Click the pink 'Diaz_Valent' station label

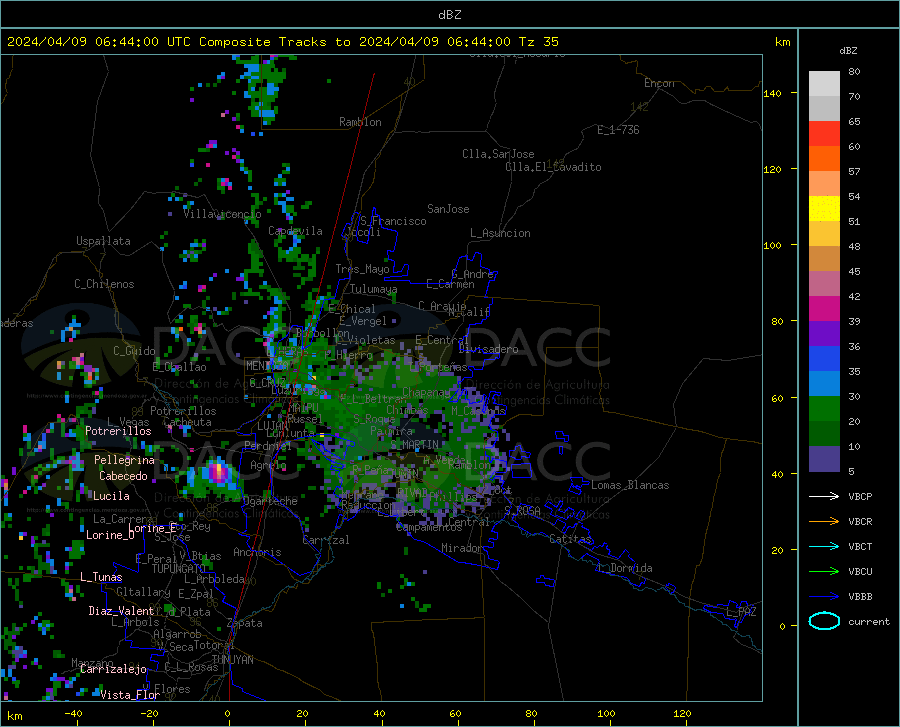pos(121,611)
